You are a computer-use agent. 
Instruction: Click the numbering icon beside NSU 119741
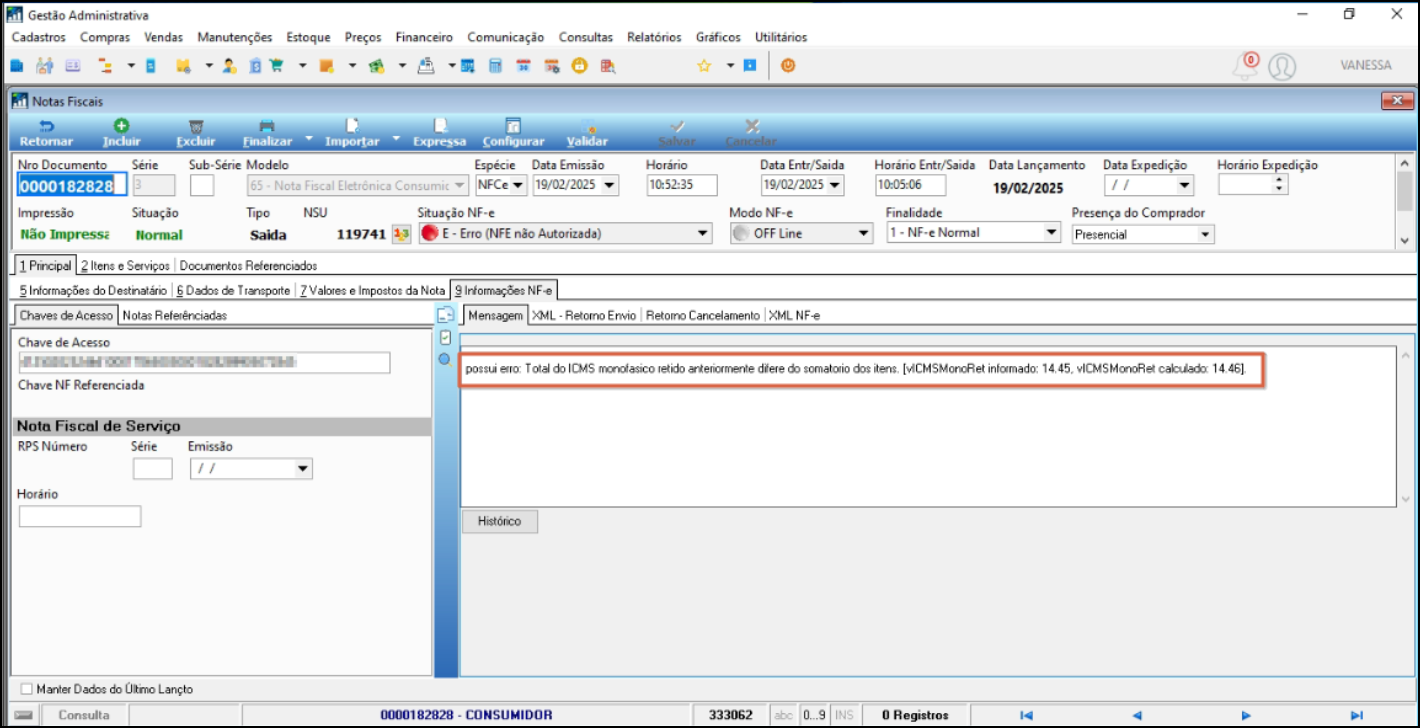pos(401,234)
